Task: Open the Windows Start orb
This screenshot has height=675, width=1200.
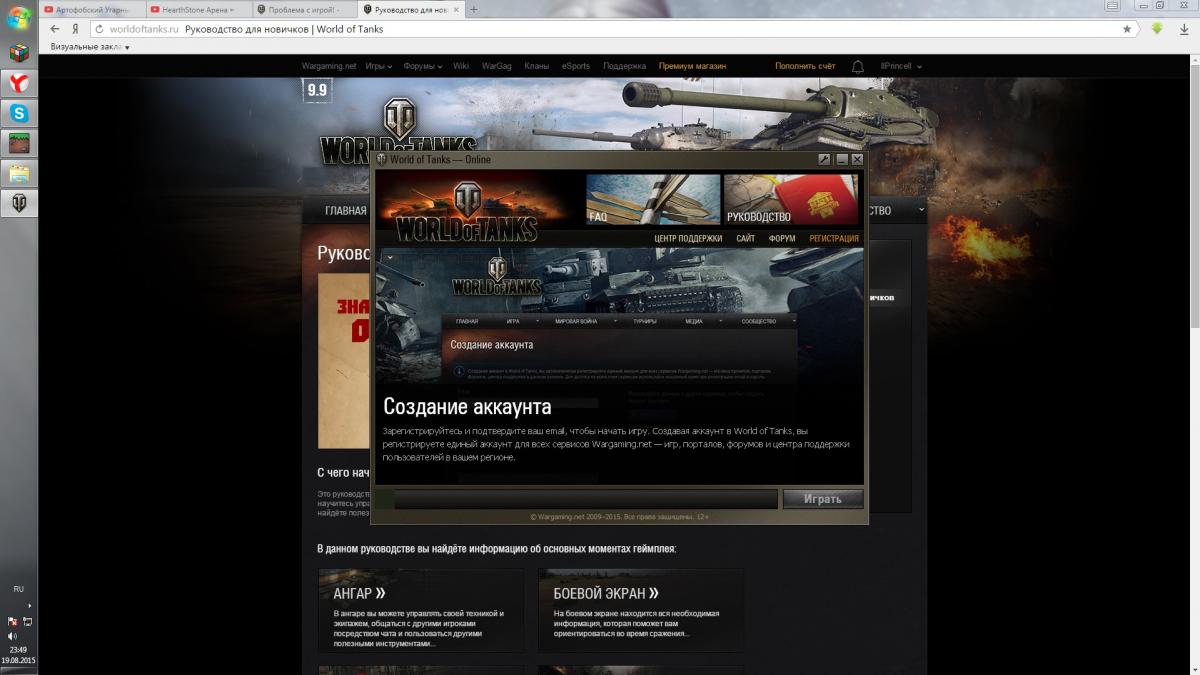Action: click(x=18, y=18)
